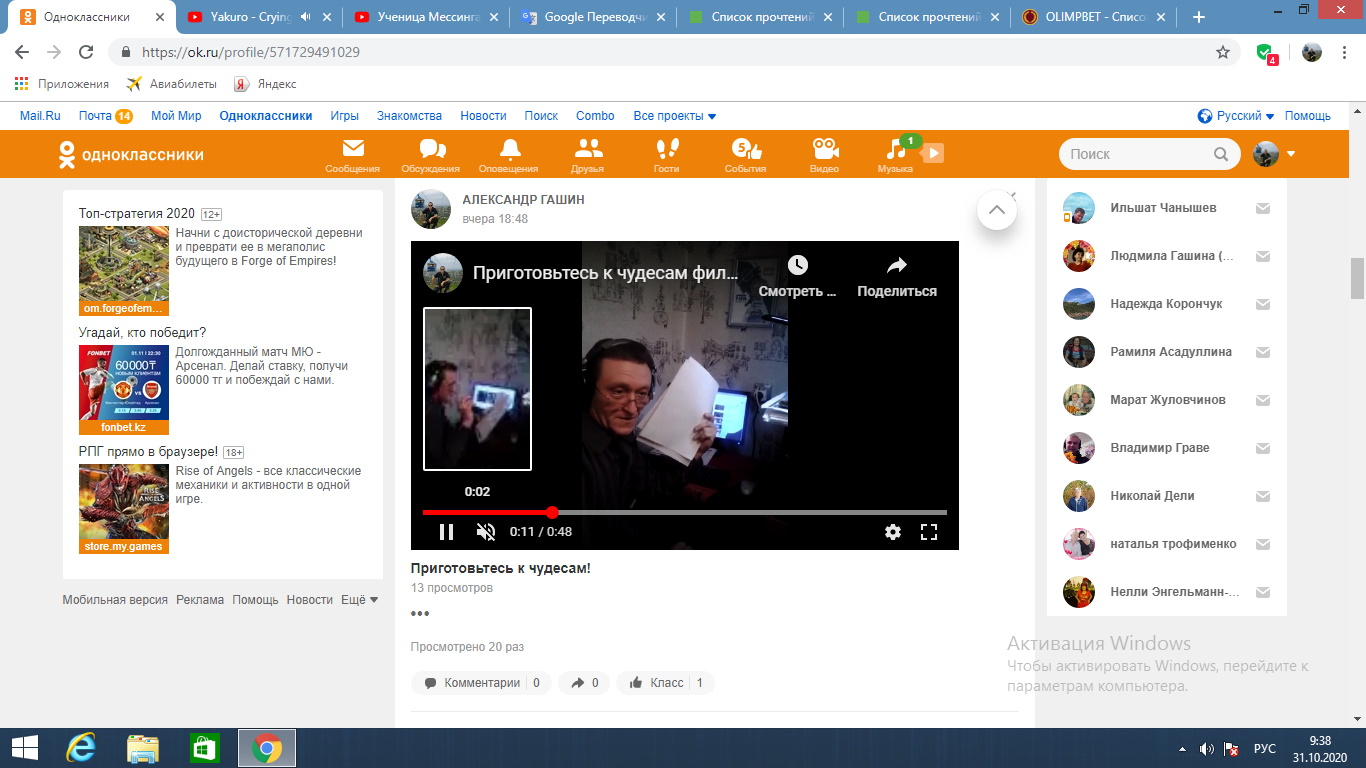Open Мой Мир link
1366x768 pixels.
click(176, 116)
